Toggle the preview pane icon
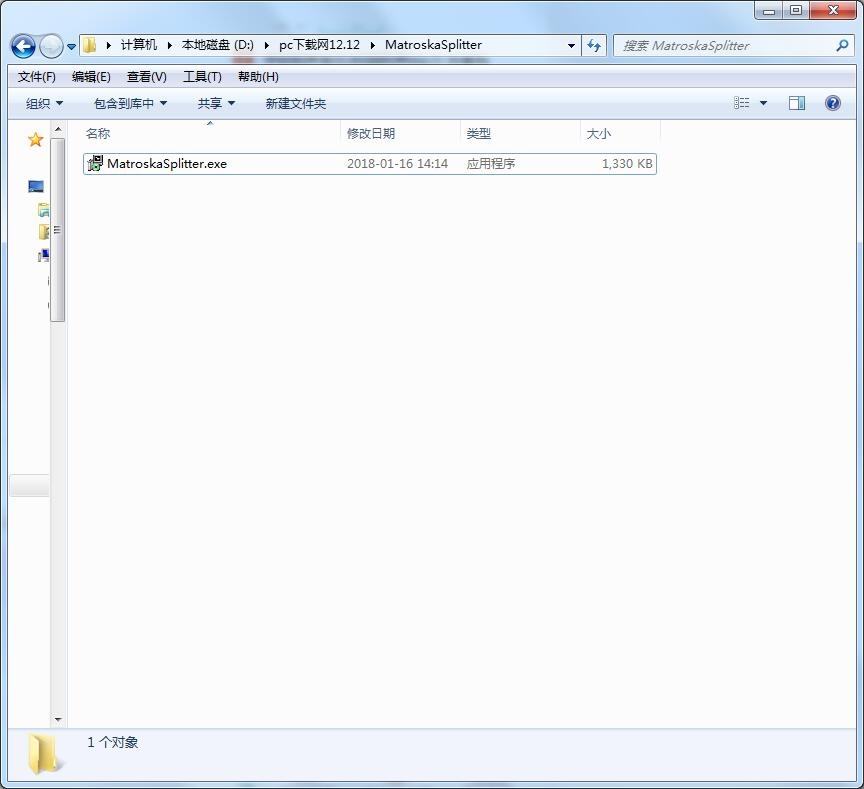Screen dimensions: 864x789 (x=797, y=103)
